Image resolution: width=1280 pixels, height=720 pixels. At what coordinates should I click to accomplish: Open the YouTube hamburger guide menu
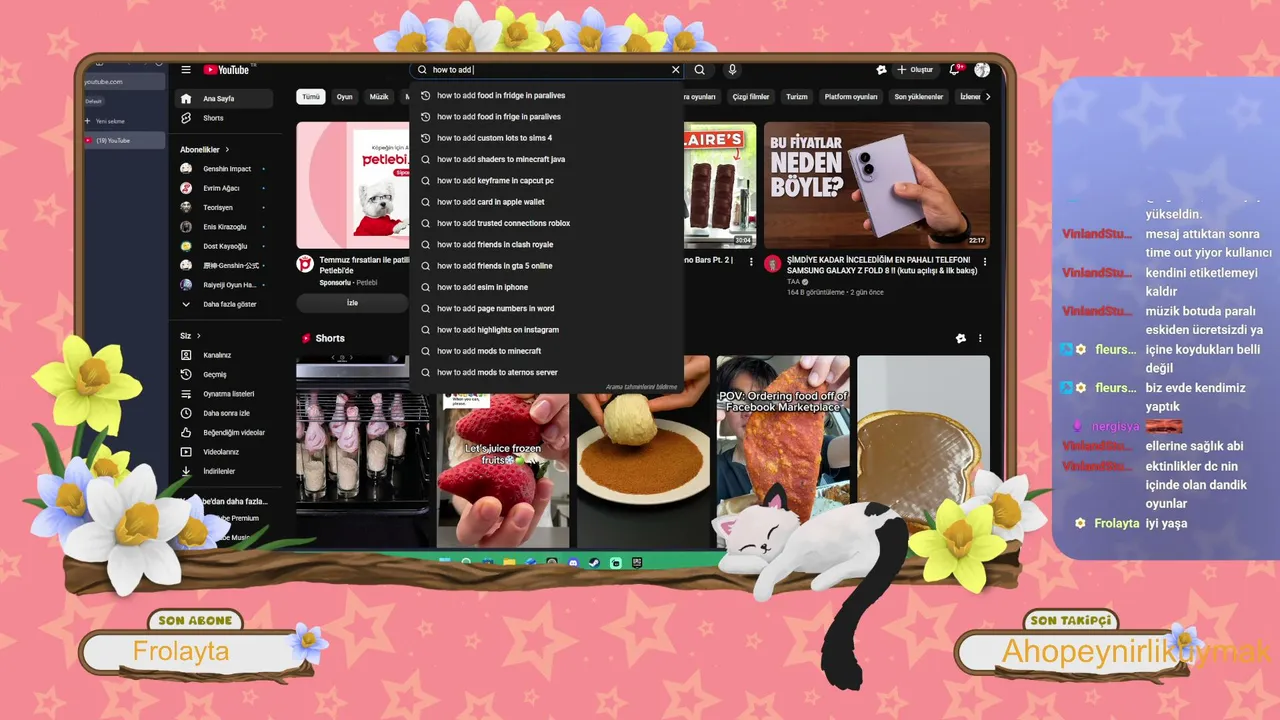coord(186,70)
